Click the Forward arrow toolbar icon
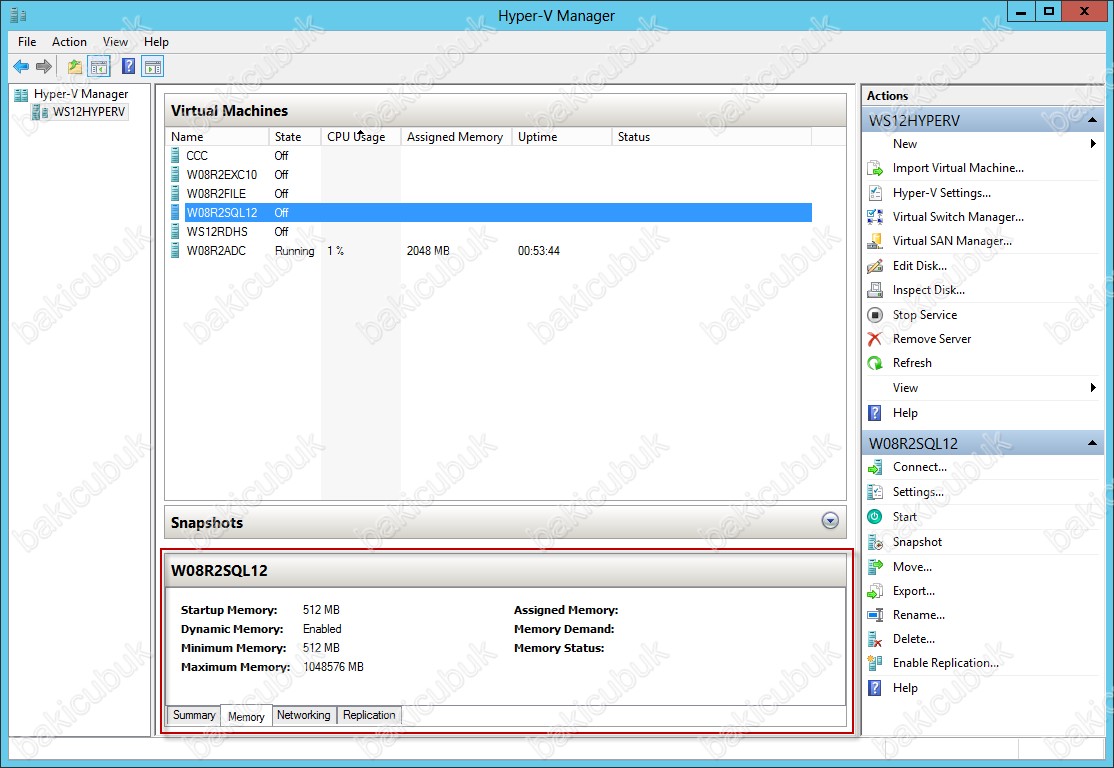 44,67
